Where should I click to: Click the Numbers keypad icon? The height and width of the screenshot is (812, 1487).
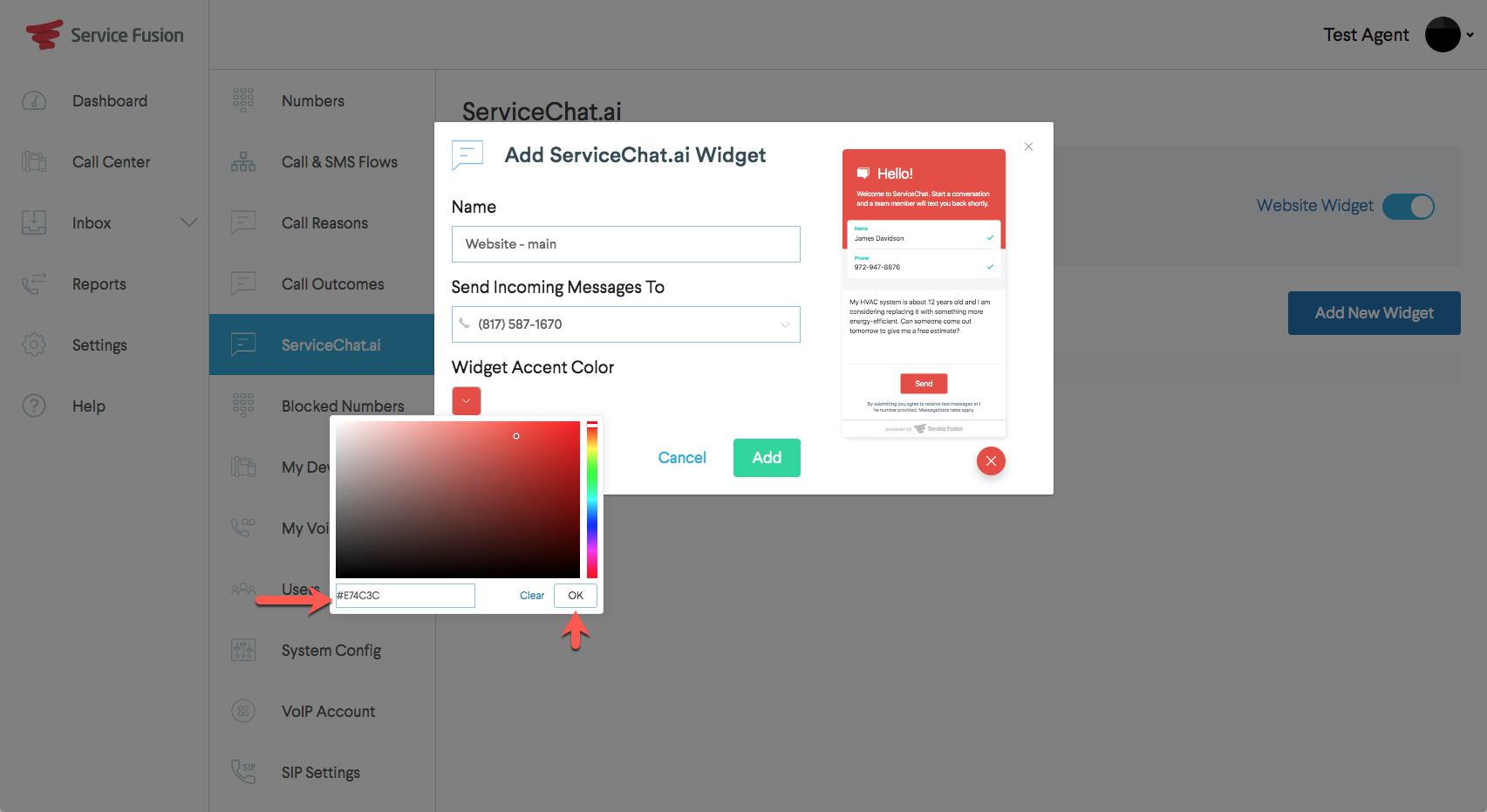tap(243, 101)
